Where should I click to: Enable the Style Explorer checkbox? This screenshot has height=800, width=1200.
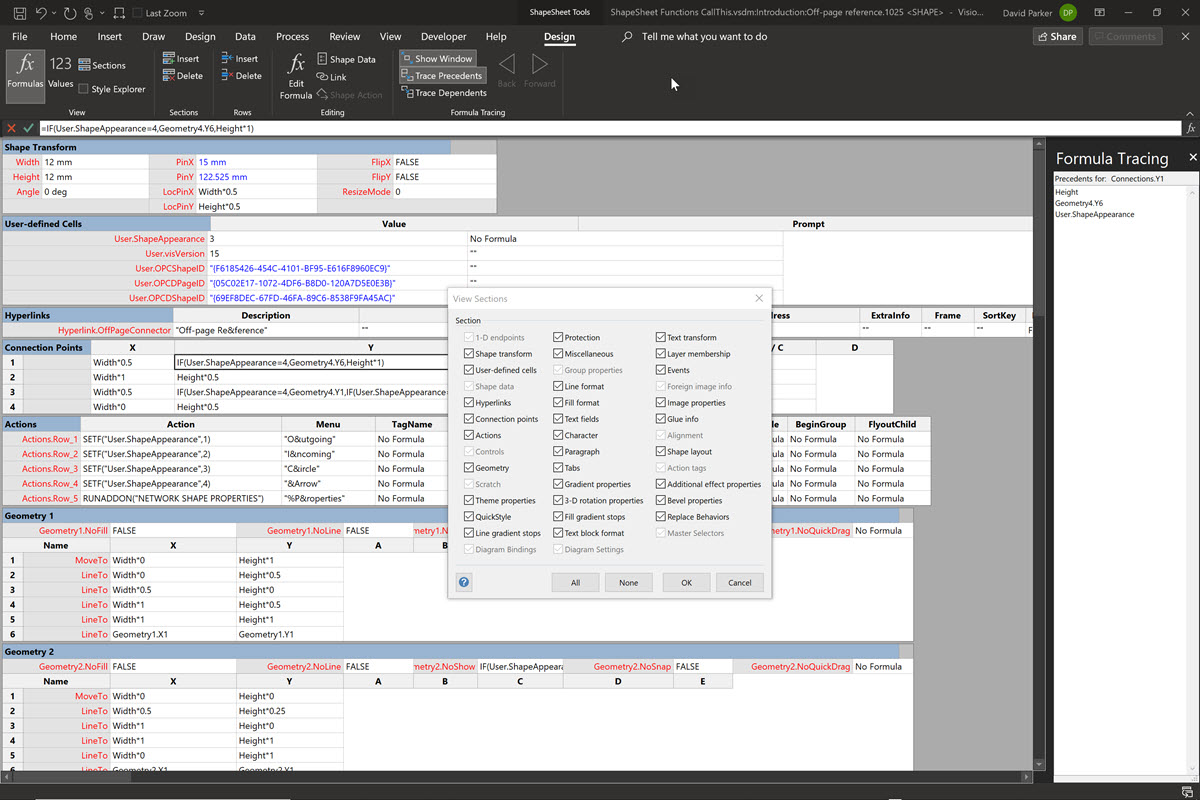[x=83, y=89]
